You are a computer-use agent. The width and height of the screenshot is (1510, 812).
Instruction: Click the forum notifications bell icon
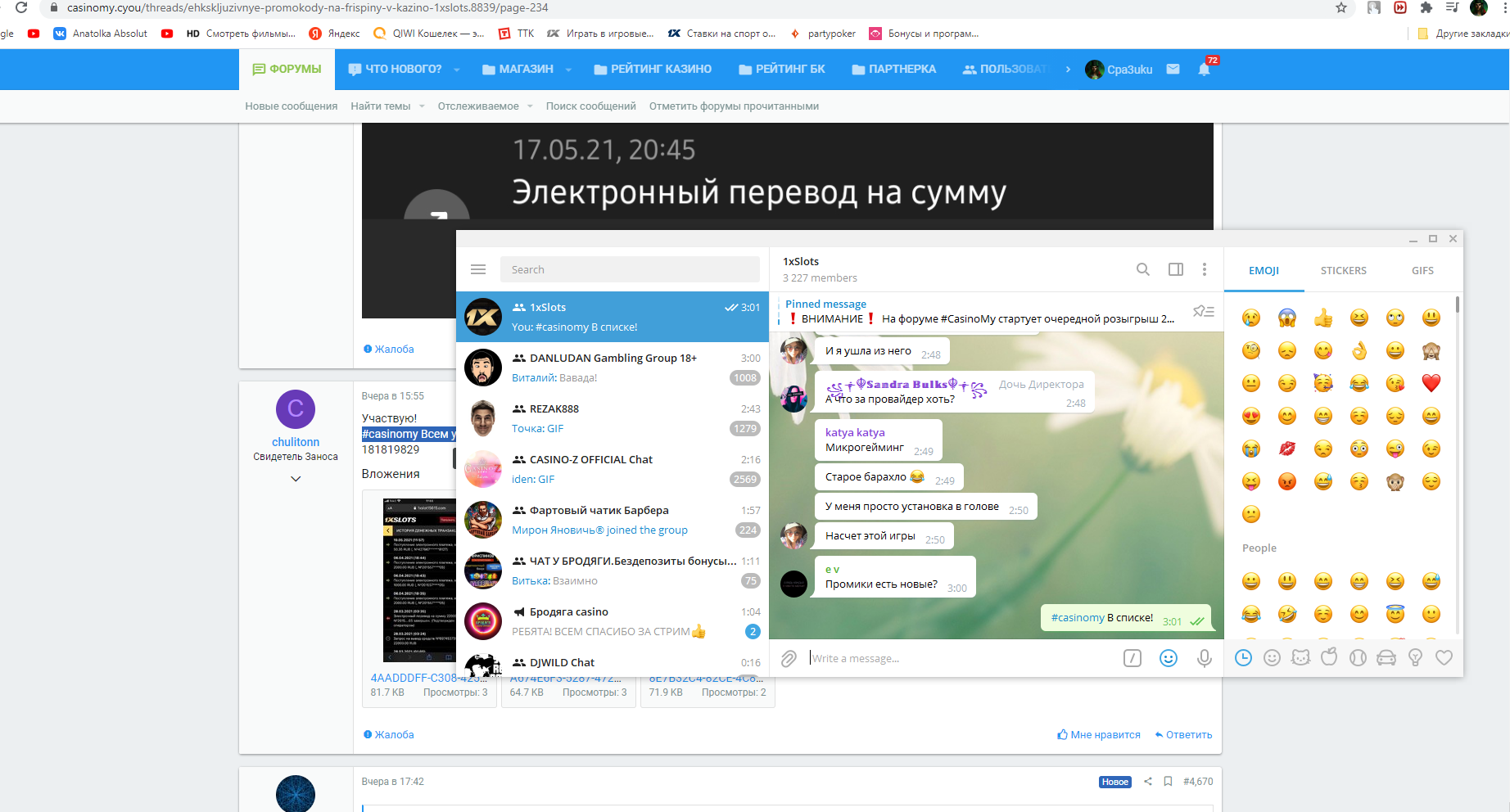click(x=1203, y=70)
